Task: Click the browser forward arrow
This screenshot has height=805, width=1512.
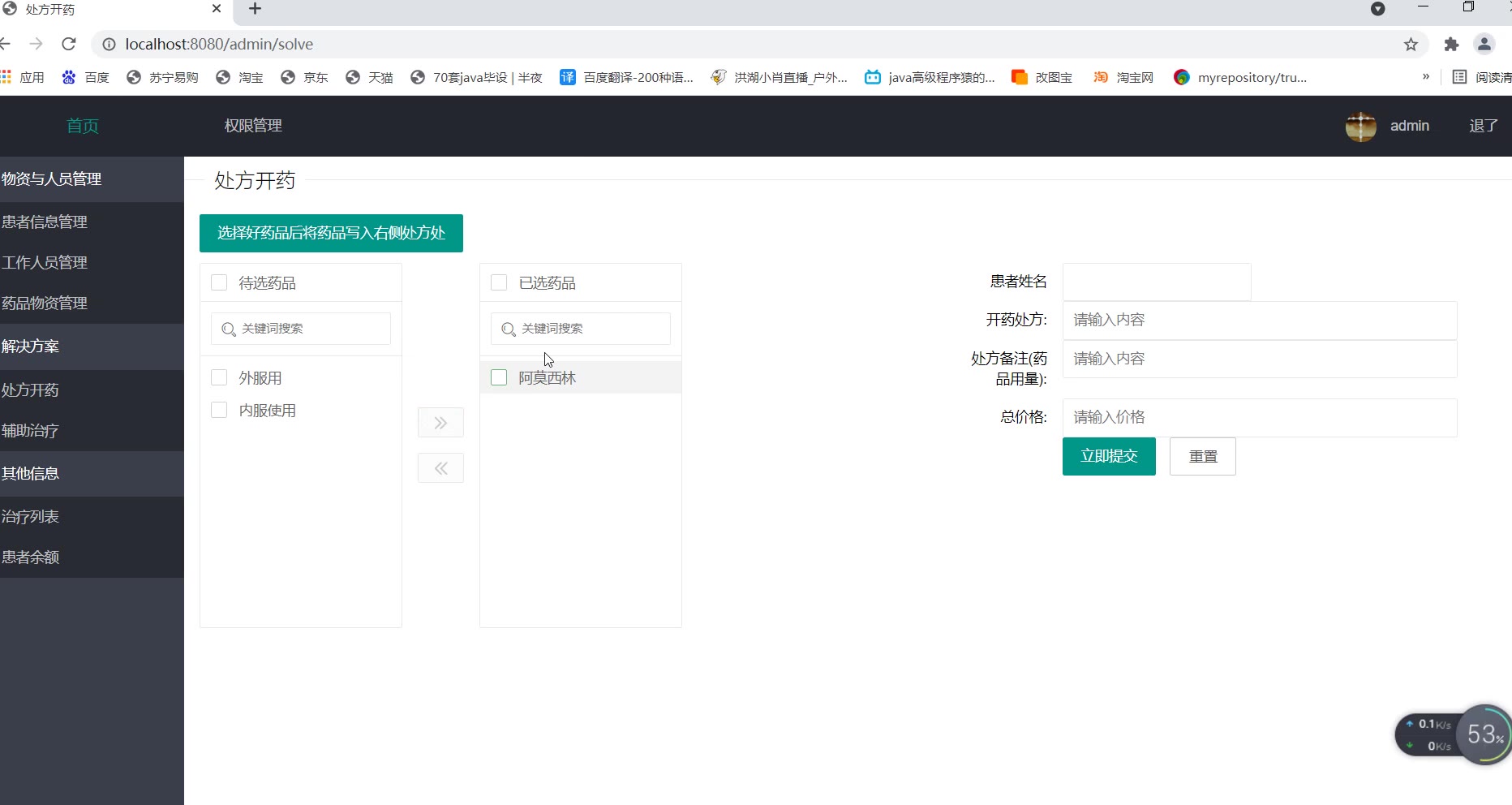Action: point(36,44)
